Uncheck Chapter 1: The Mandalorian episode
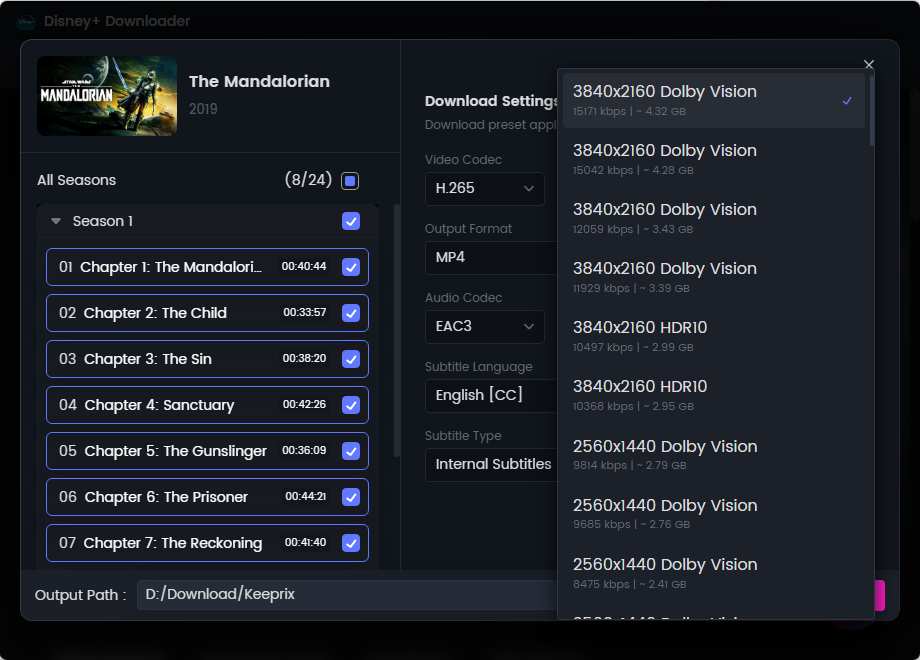 351,267
